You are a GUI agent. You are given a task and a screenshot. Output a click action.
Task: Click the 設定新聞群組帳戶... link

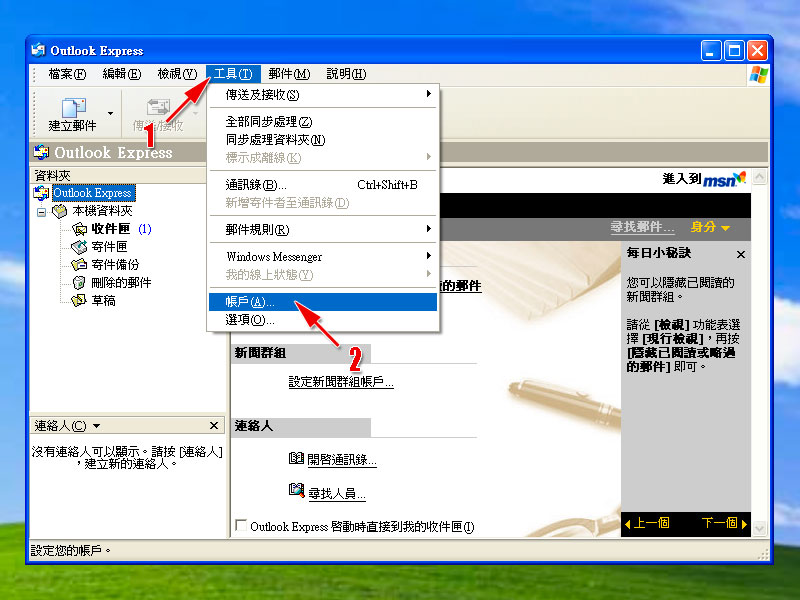point(341,382)
